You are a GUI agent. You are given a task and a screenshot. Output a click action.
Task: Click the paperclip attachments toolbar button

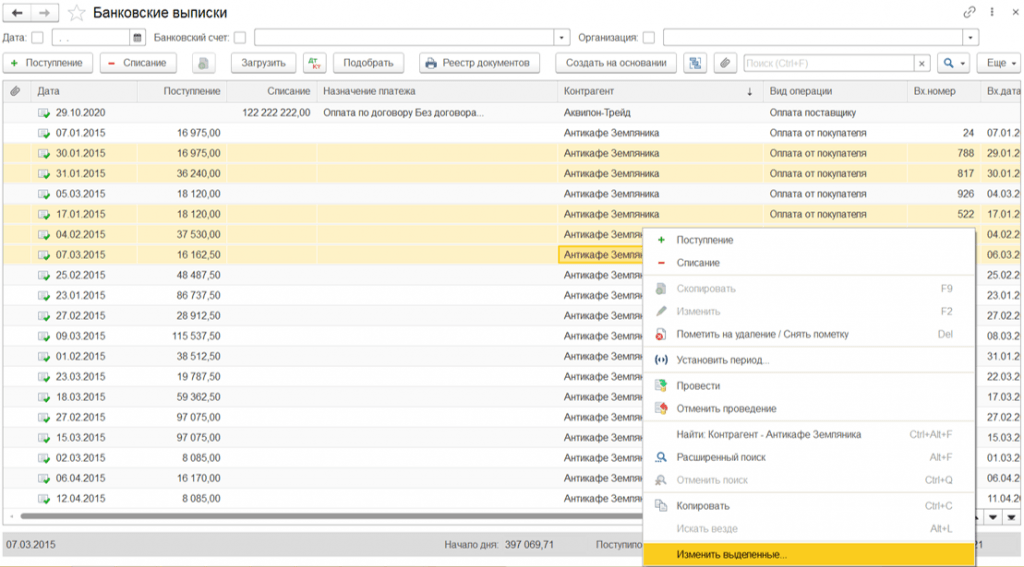click(724, 63)
